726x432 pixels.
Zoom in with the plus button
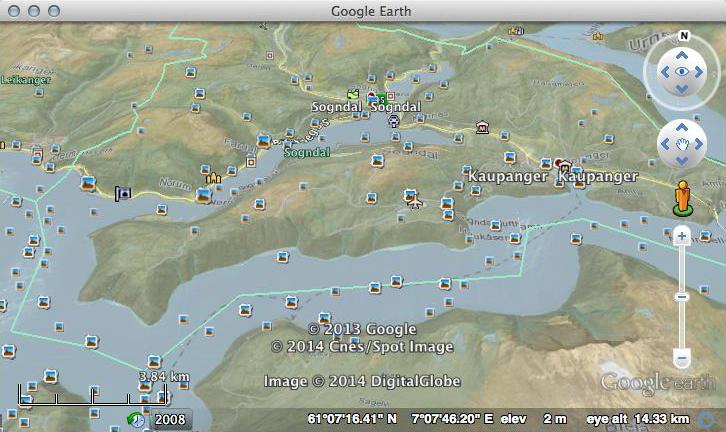pos(682,236)
